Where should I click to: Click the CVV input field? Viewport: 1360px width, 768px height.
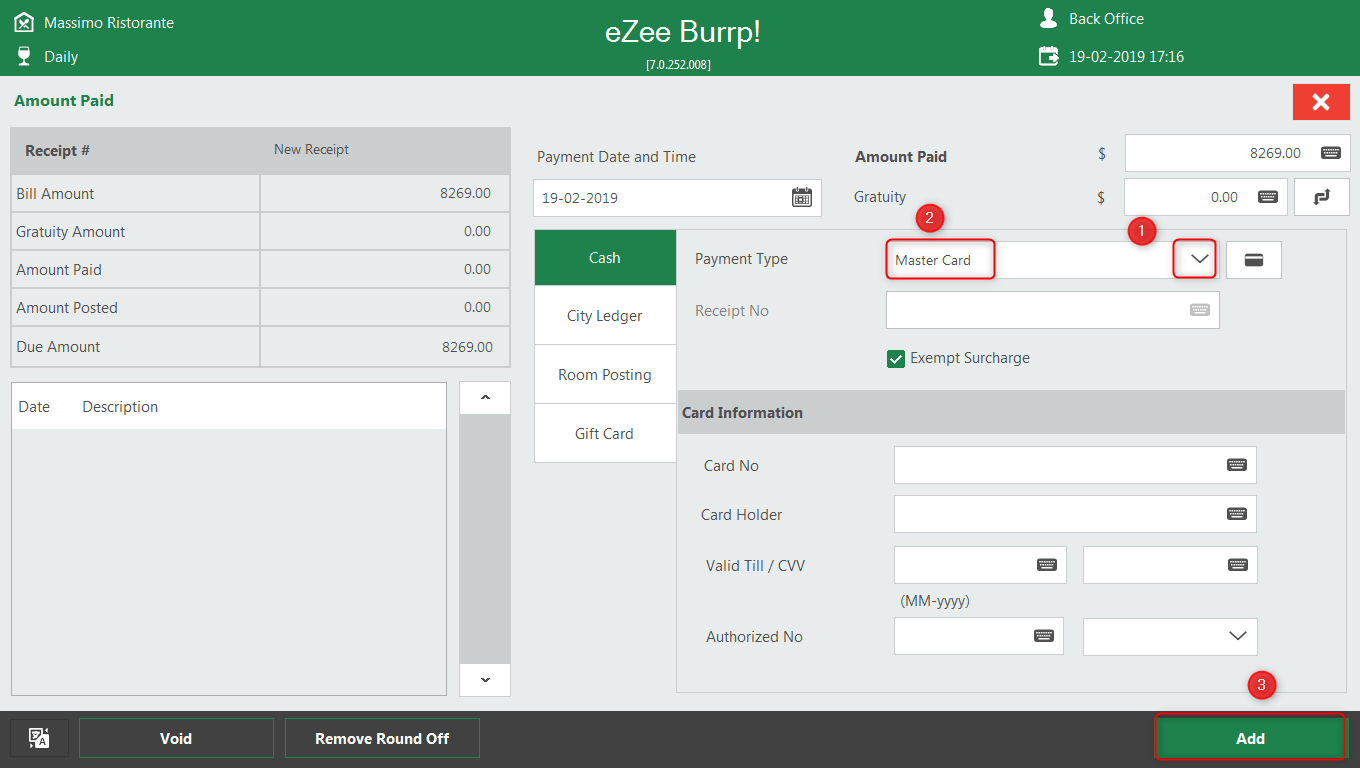click(1170, 565)
